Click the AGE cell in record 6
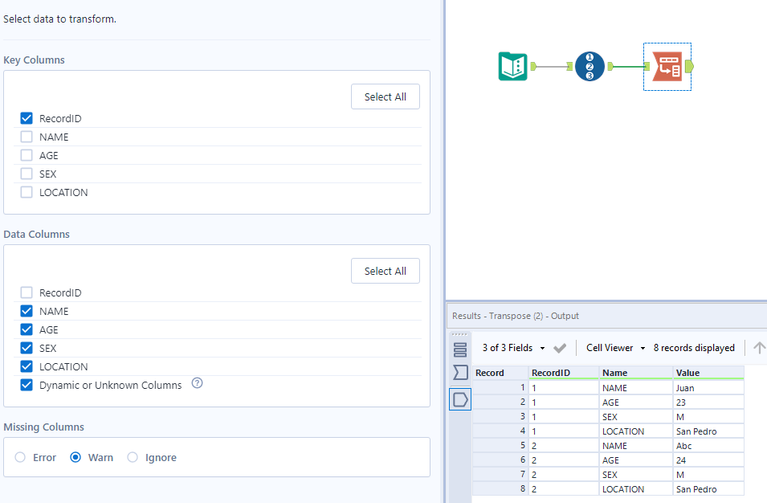Image resolution: width=767 pixels, height=503 pixels. click(x=635, y=460)
